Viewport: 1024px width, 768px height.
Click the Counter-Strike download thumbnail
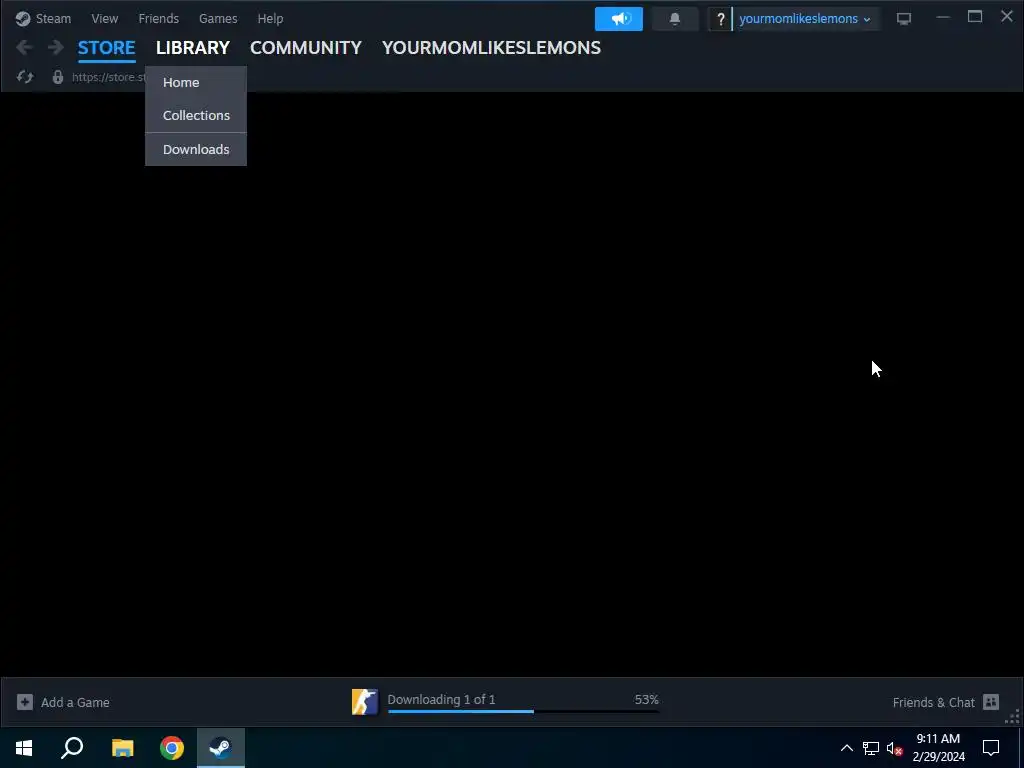click(365, 702)
